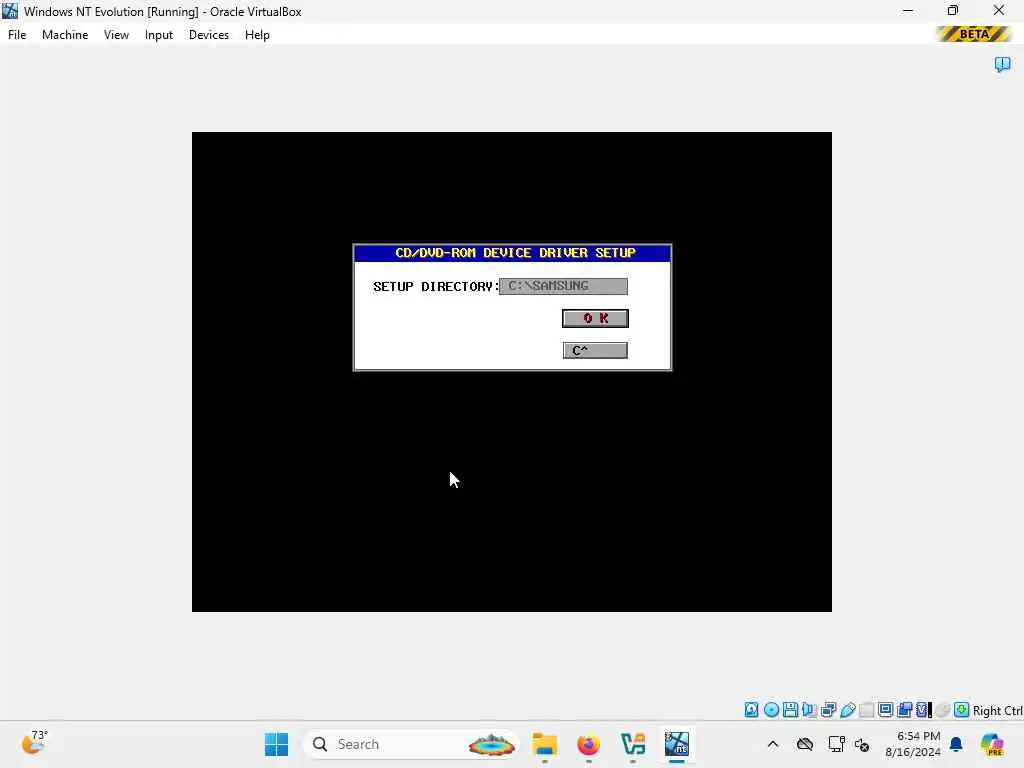Click the muted volume tray icon
The width and height of the screenshot is (1024, 768).
point(862,744)
